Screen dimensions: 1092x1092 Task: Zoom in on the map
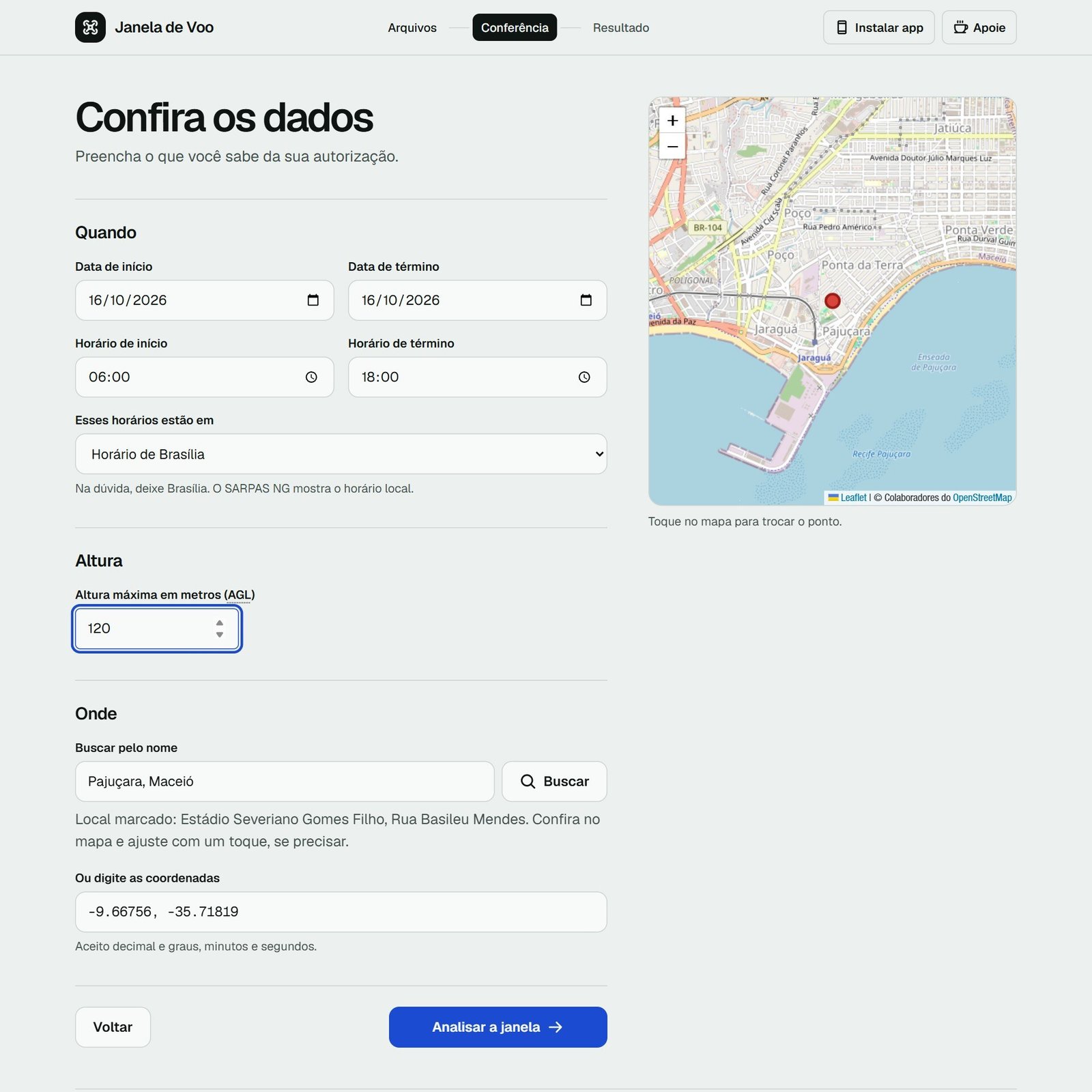coord(672,120)
